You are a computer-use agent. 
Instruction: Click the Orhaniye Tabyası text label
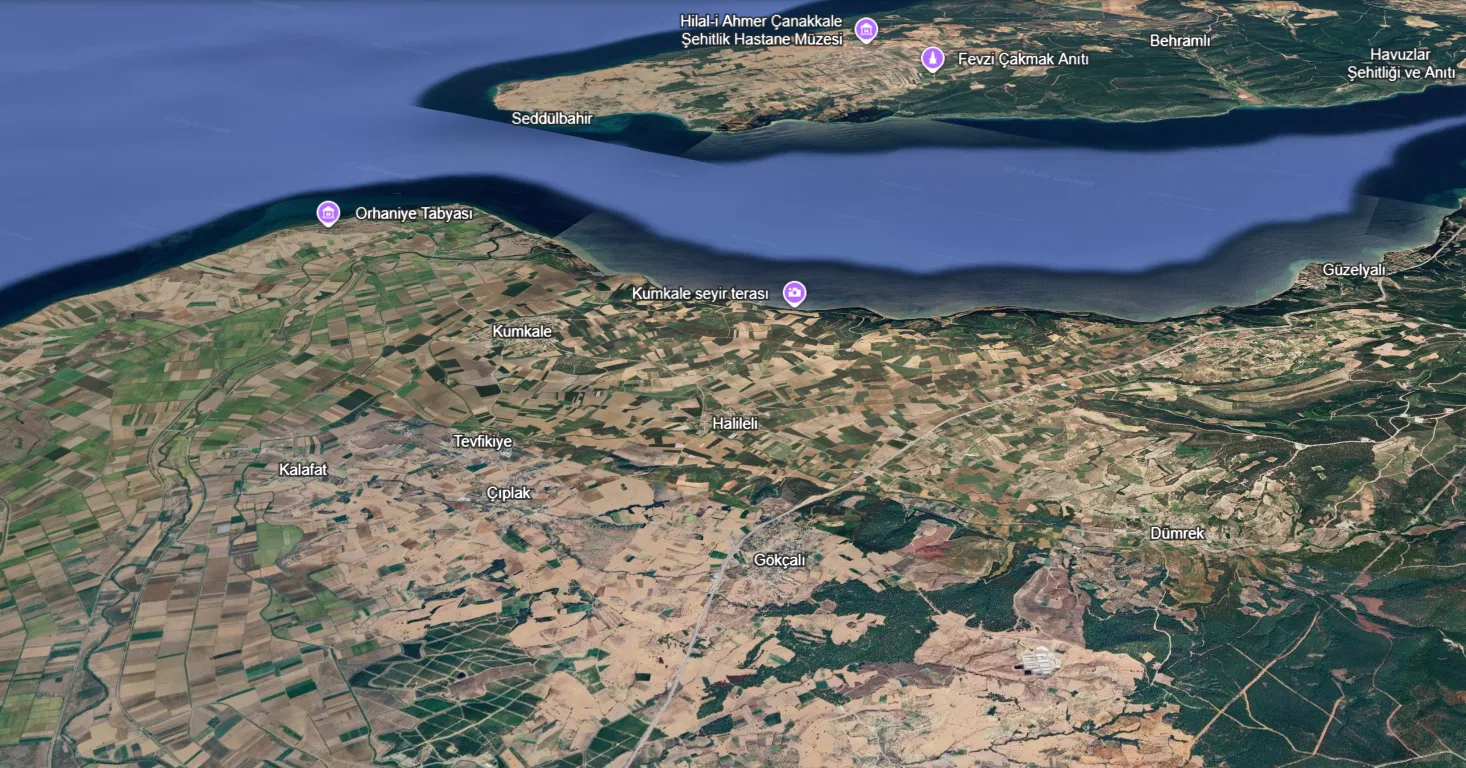click(x=414, y=213)
